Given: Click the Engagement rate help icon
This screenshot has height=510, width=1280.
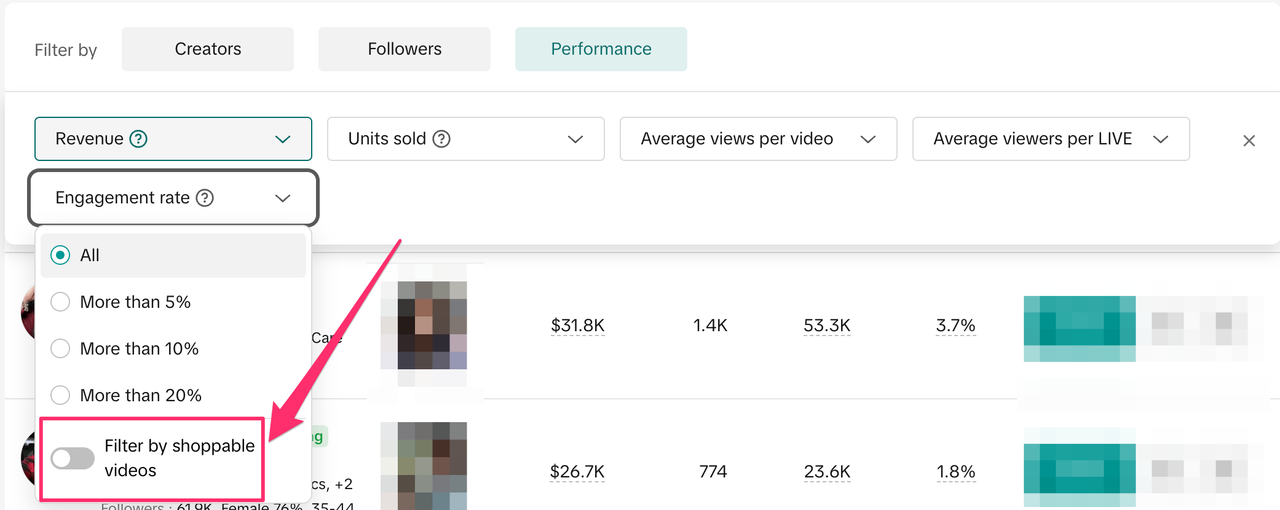Looking at the screenshot, I should pos(205,198).
